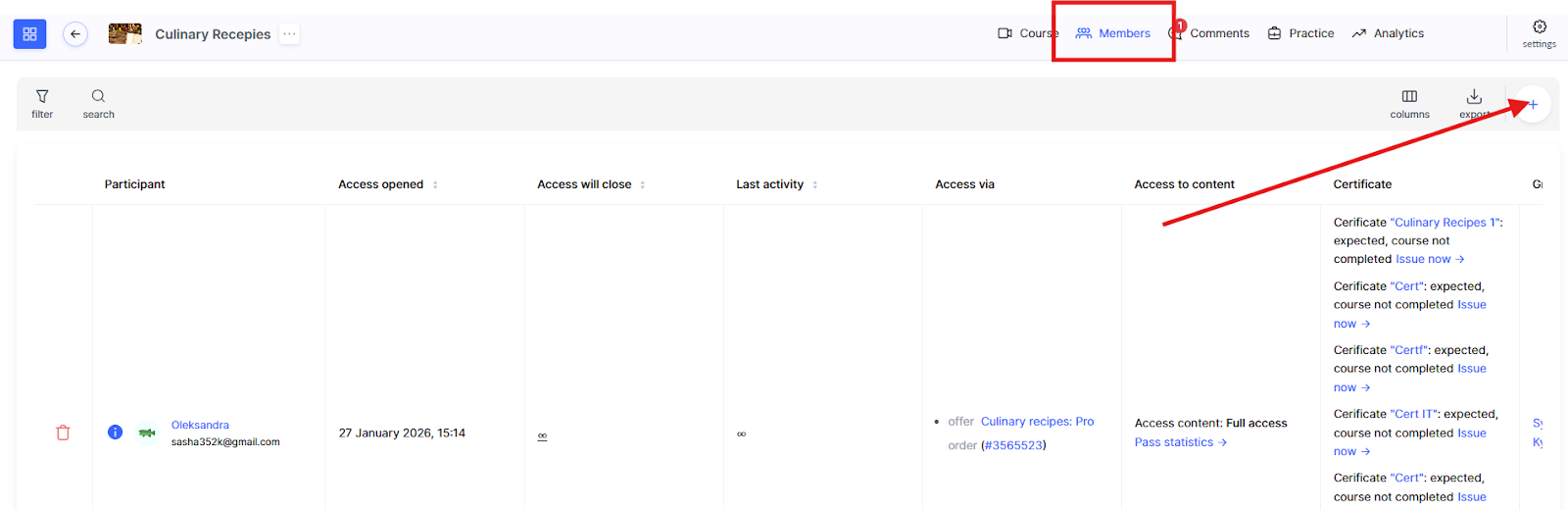This screenshot has height=510, width=1568.
Task: Click the Culinary Recepies course thumbnail
Action: coord(125,34)
